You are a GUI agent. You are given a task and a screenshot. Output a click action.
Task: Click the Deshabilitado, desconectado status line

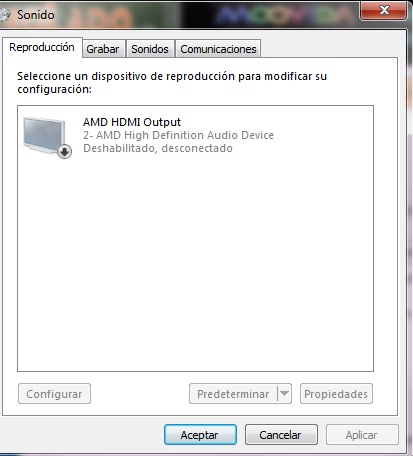(x=158, y=148)
